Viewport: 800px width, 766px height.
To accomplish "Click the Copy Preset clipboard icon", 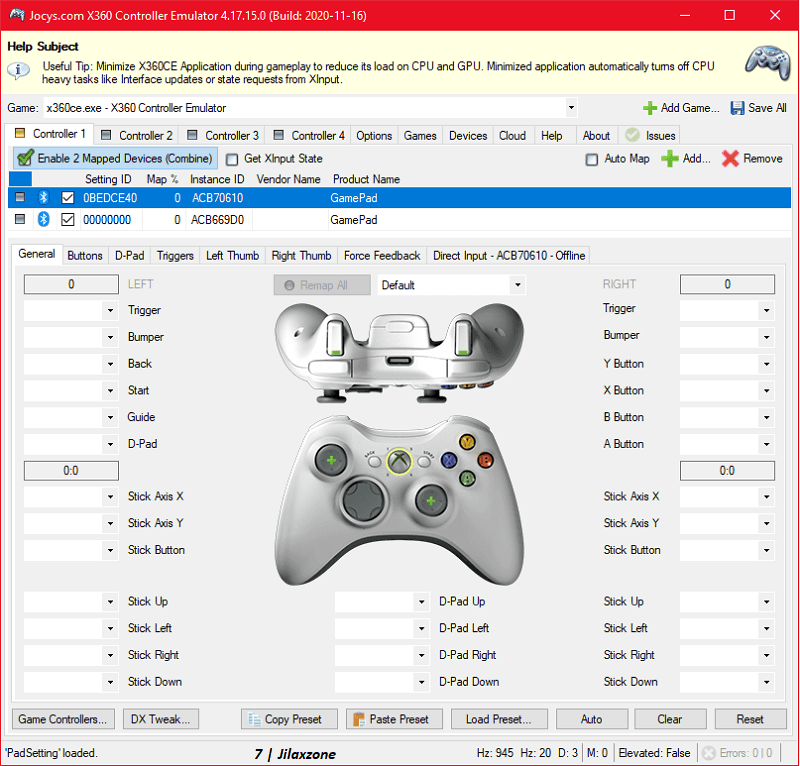I will pos(256,719).
